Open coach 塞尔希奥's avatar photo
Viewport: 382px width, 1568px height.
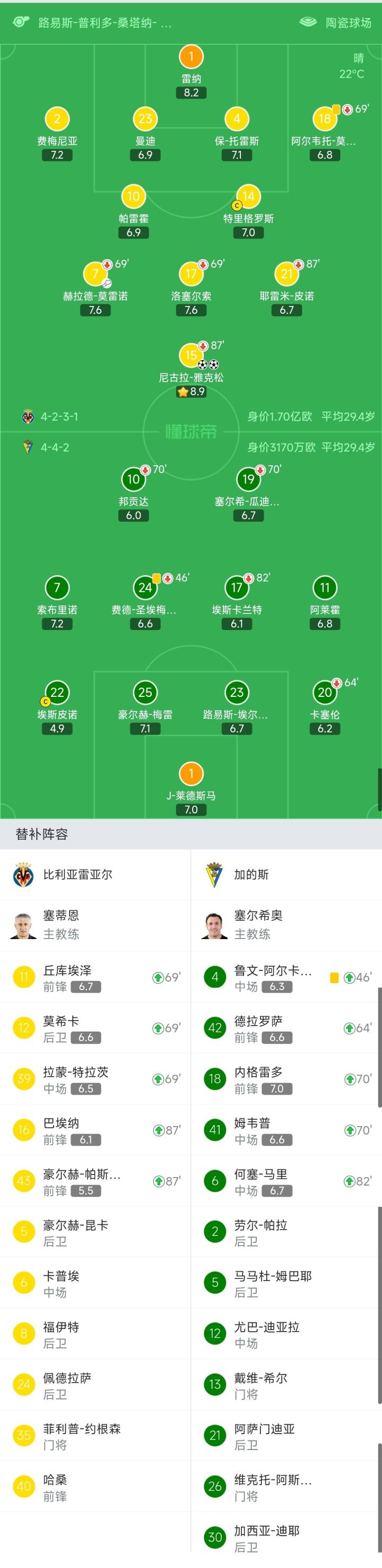214,925
